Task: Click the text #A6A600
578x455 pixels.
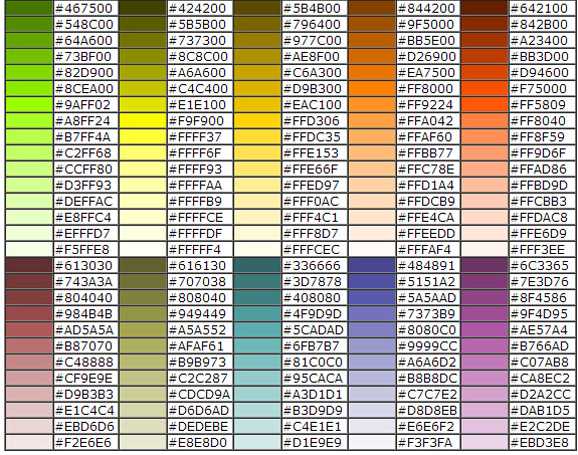Action: click(198, 73)
